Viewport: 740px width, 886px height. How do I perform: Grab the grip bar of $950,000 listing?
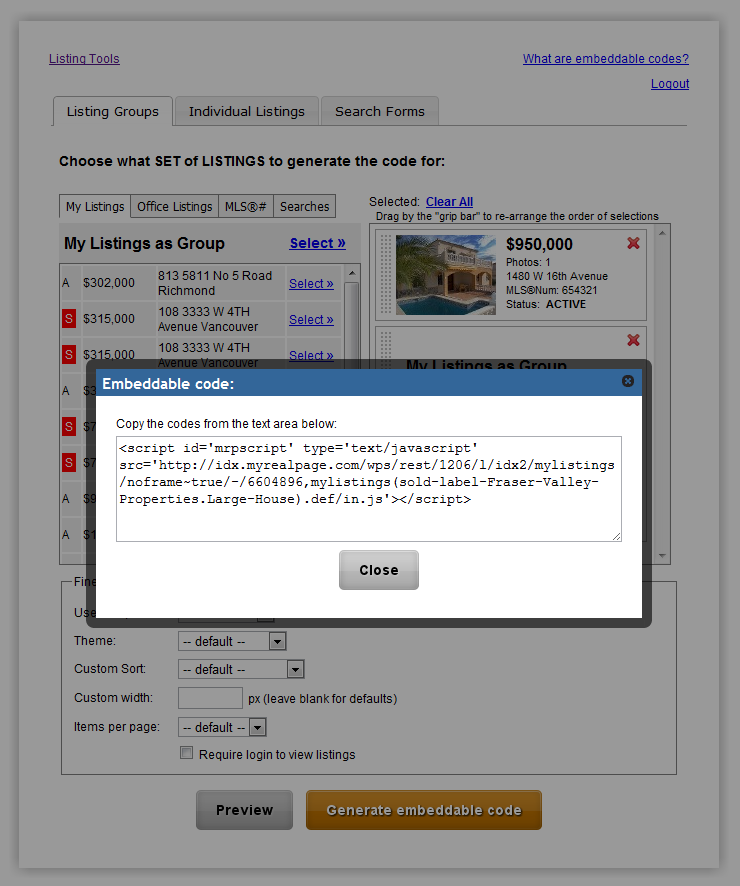pyautogui.click(x=386, y=274)
